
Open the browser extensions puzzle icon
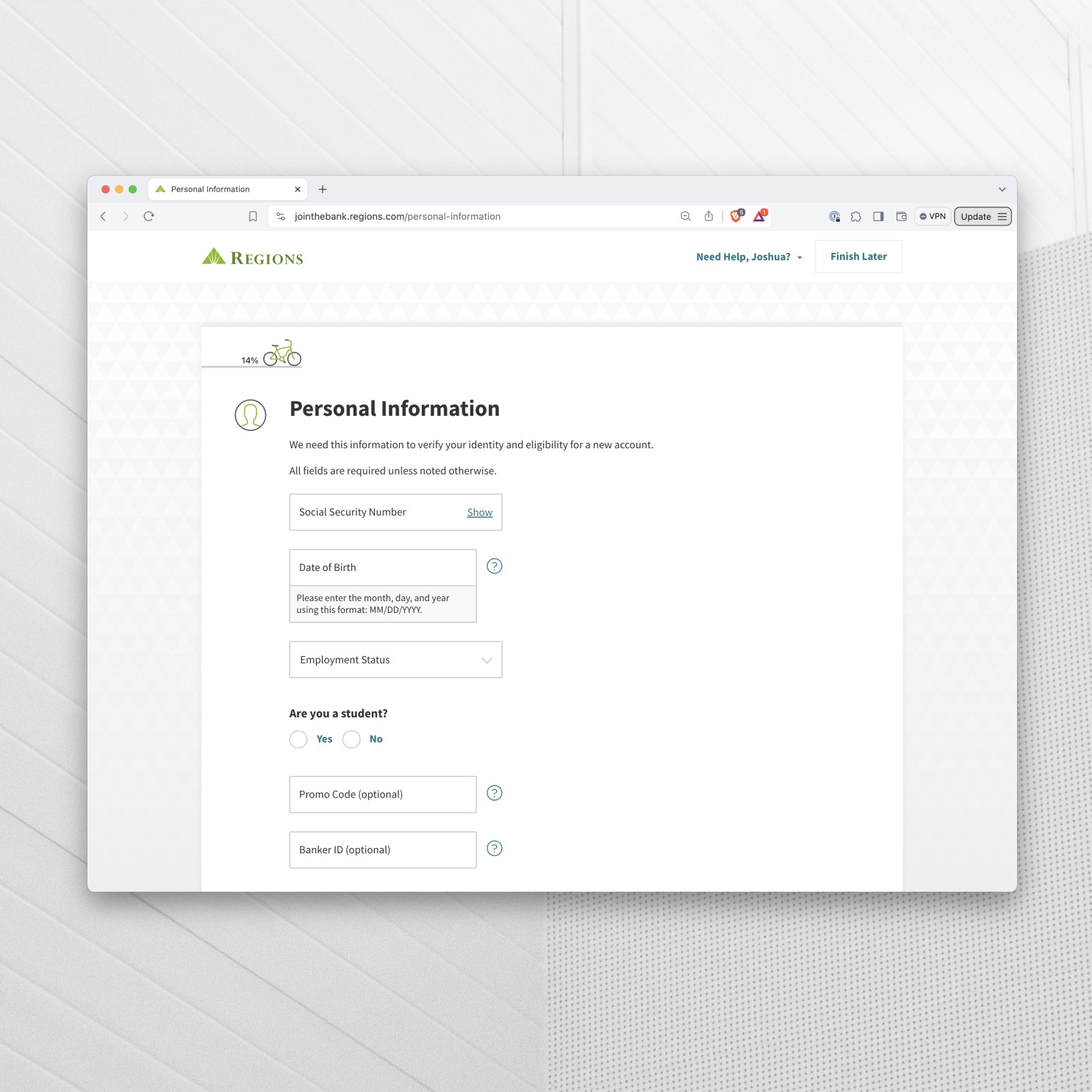pyautogui.click(x=857, y=216)
